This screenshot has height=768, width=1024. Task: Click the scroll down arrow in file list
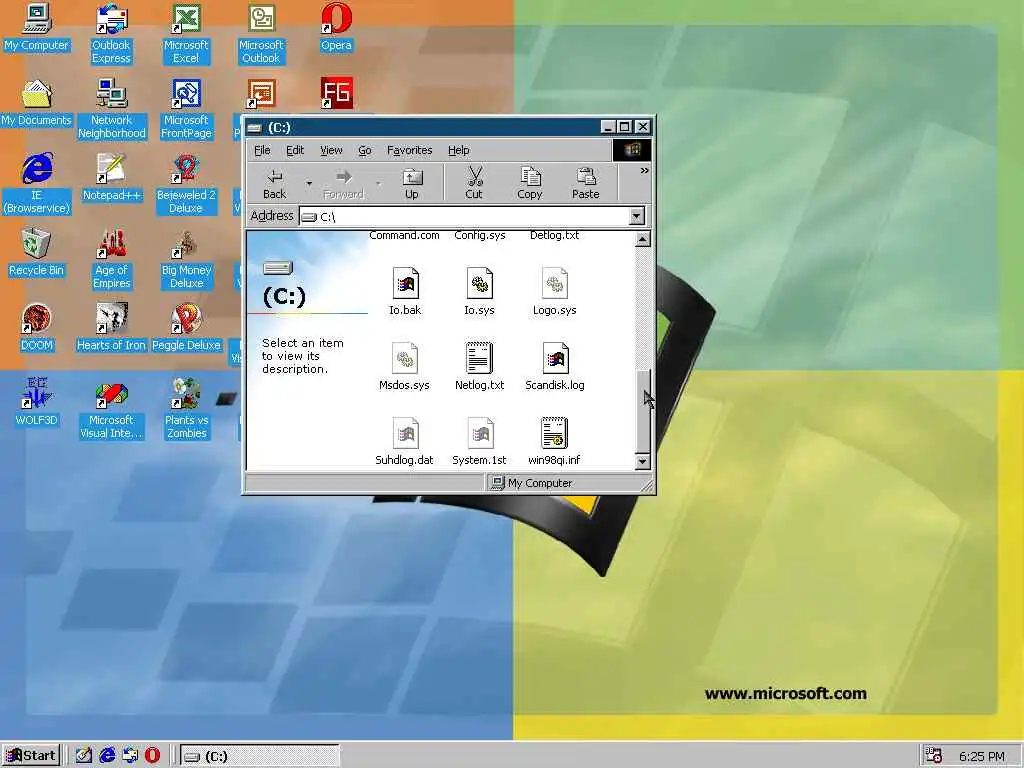click(643, 461)
